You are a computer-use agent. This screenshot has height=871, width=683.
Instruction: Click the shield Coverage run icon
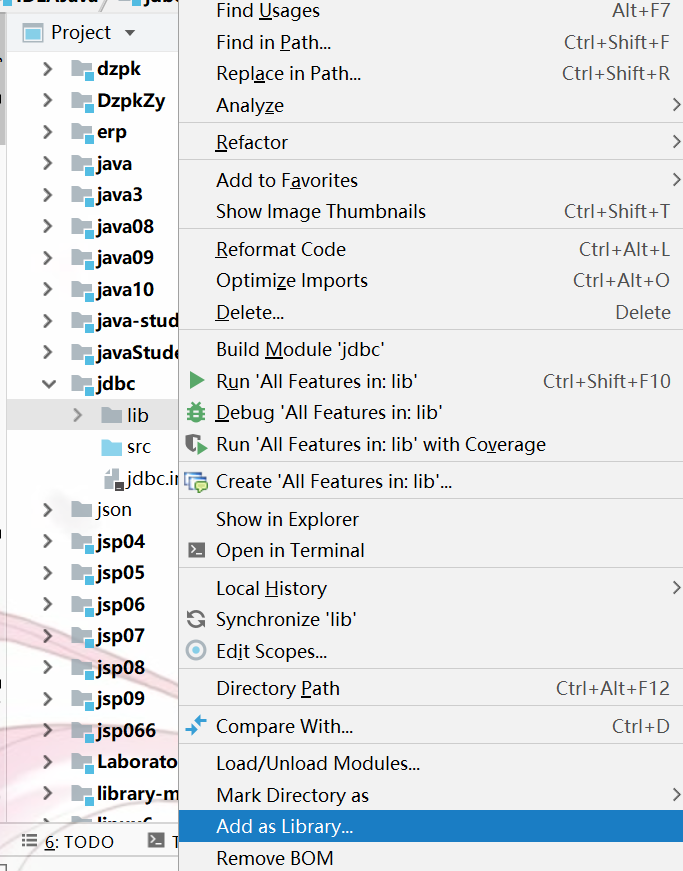tap(196, 444)
